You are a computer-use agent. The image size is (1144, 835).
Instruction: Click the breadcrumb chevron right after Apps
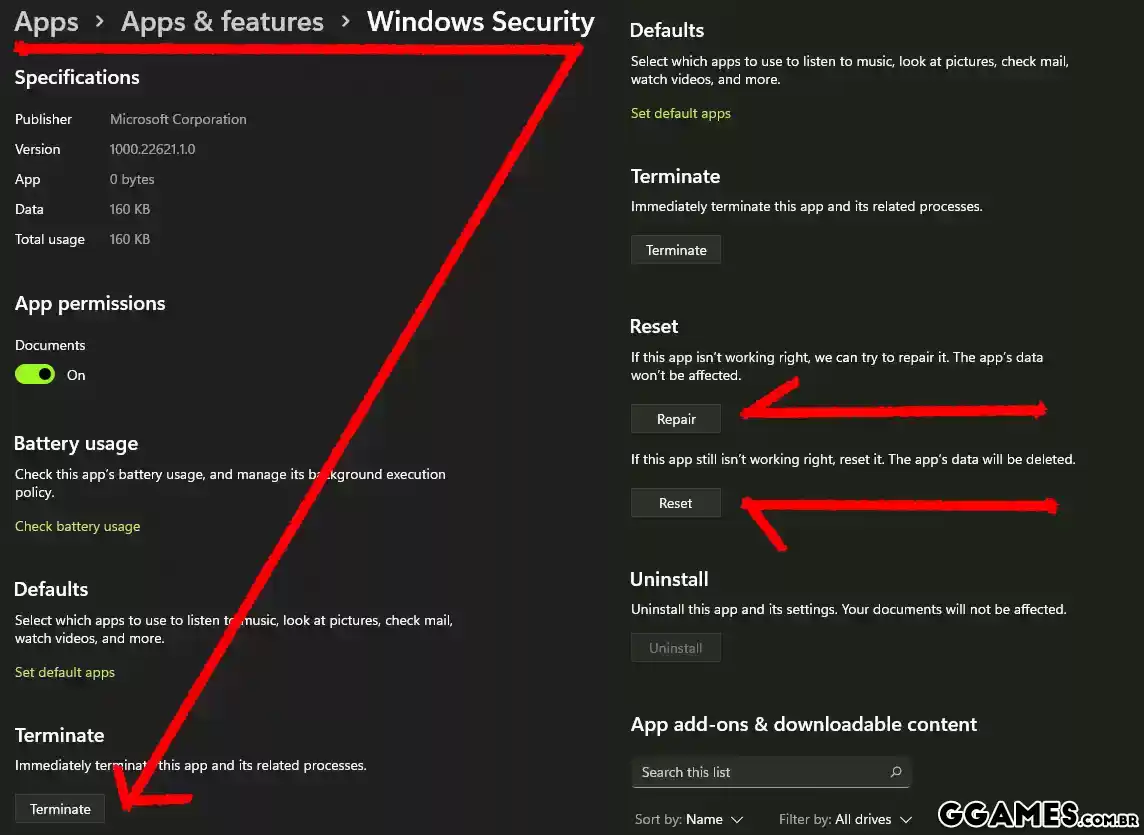pyautogui.click(x=100, y=22)
